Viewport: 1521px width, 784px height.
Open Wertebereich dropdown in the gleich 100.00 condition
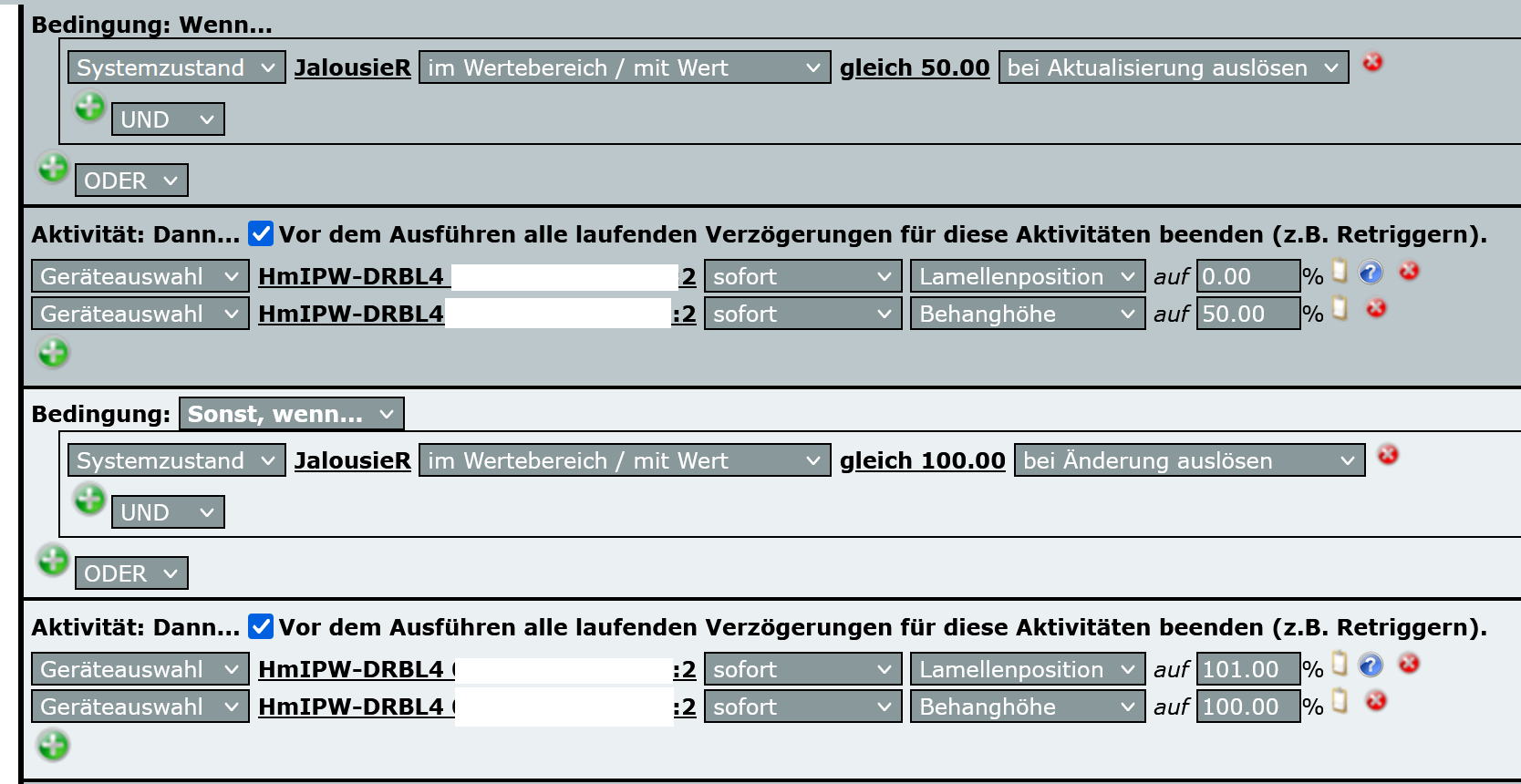(625, 460)
